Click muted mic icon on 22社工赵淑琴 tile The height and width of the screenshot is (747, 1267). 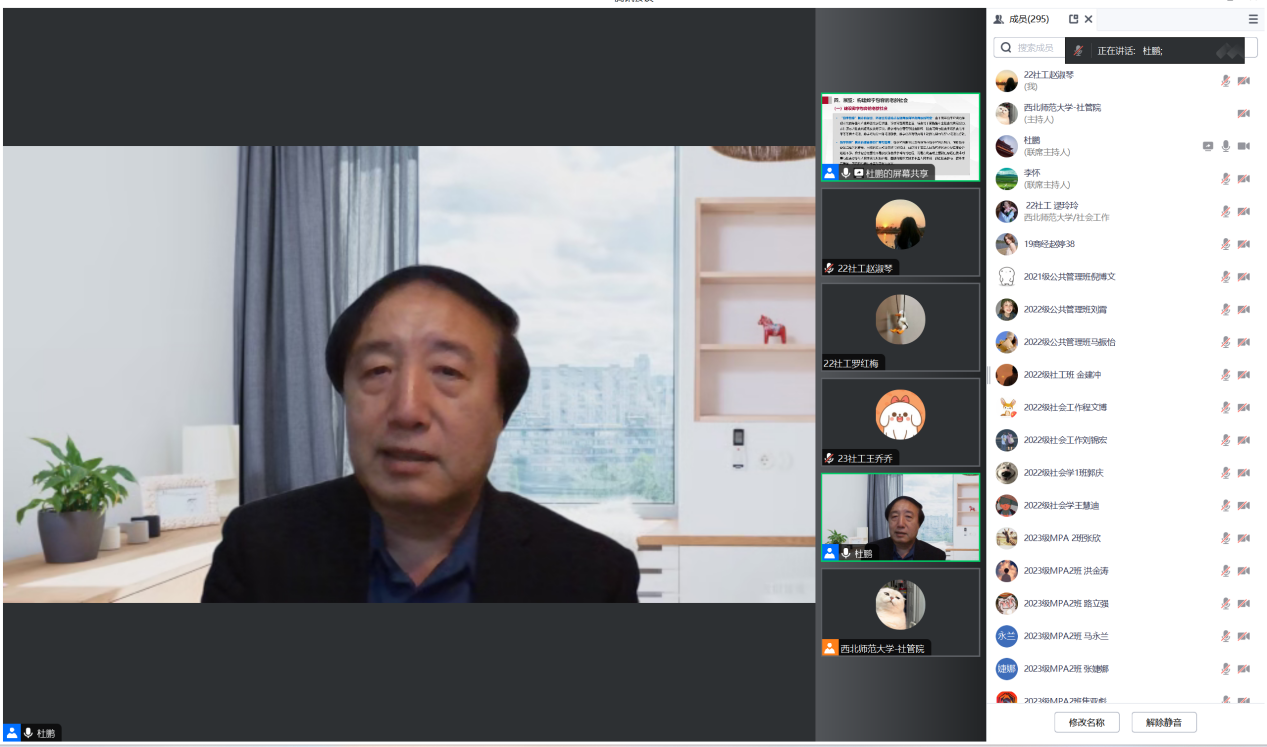(x=829, y=268)
